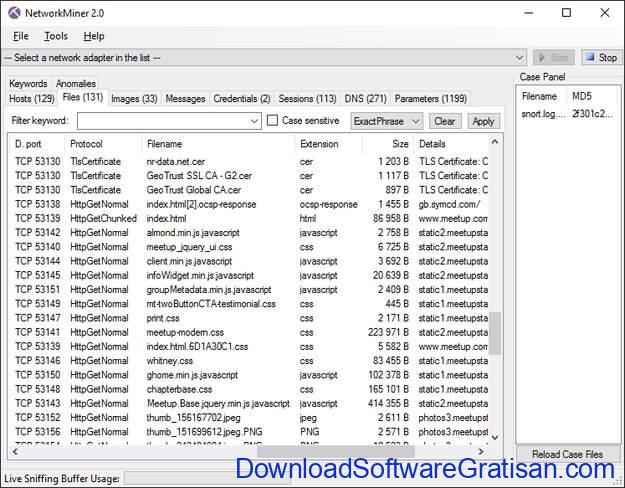Open the ExactPhrase match mode dropdown
625x488 pixels.
pyautogui.click(x=386, y=121)
